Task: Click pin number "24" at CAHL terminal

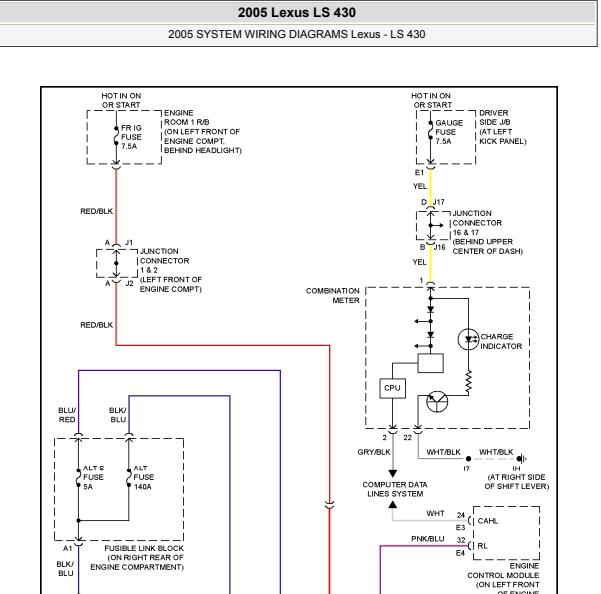Action: [461, 515]
